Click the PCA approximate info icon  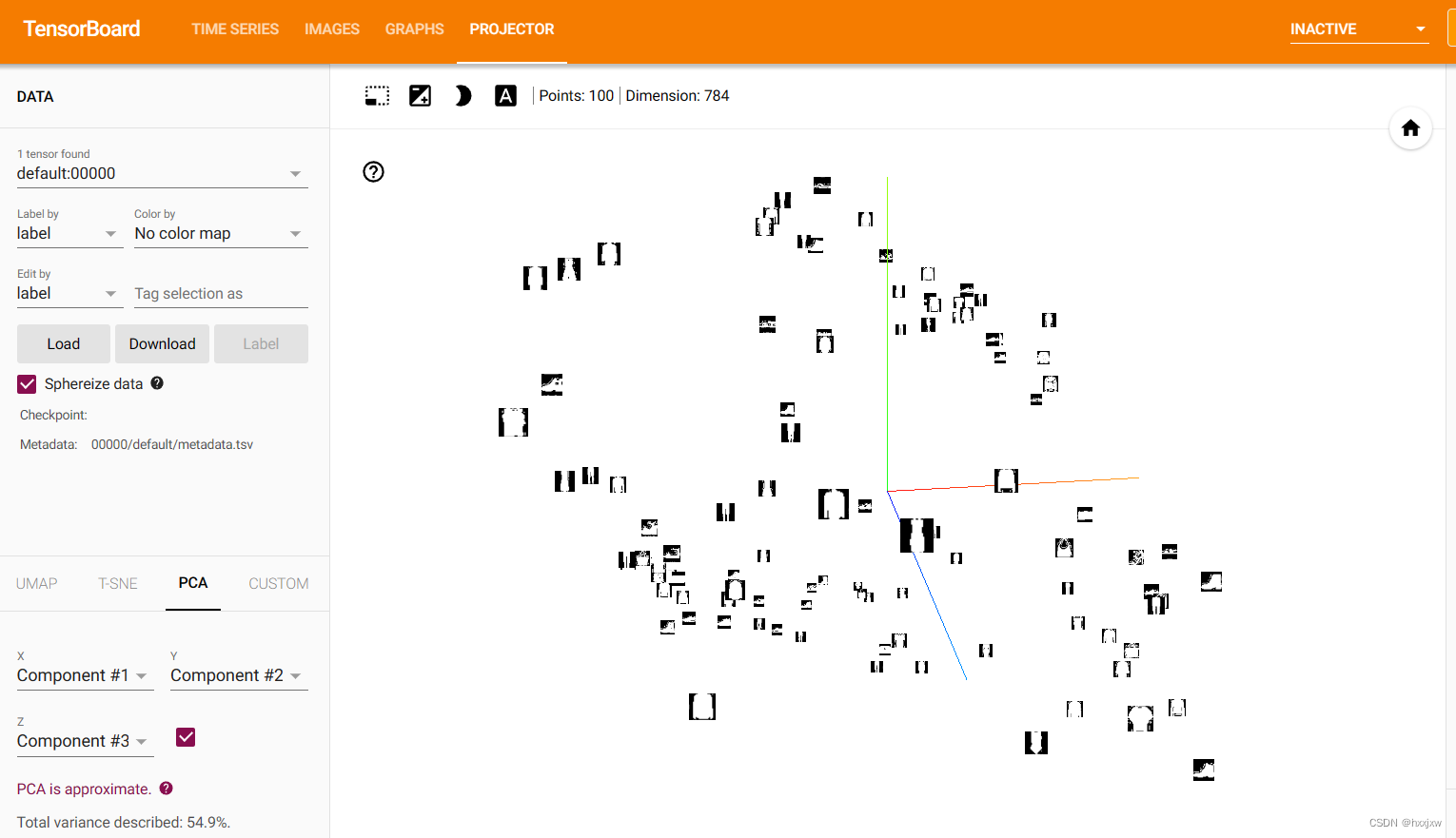click(x=166, y=789)
